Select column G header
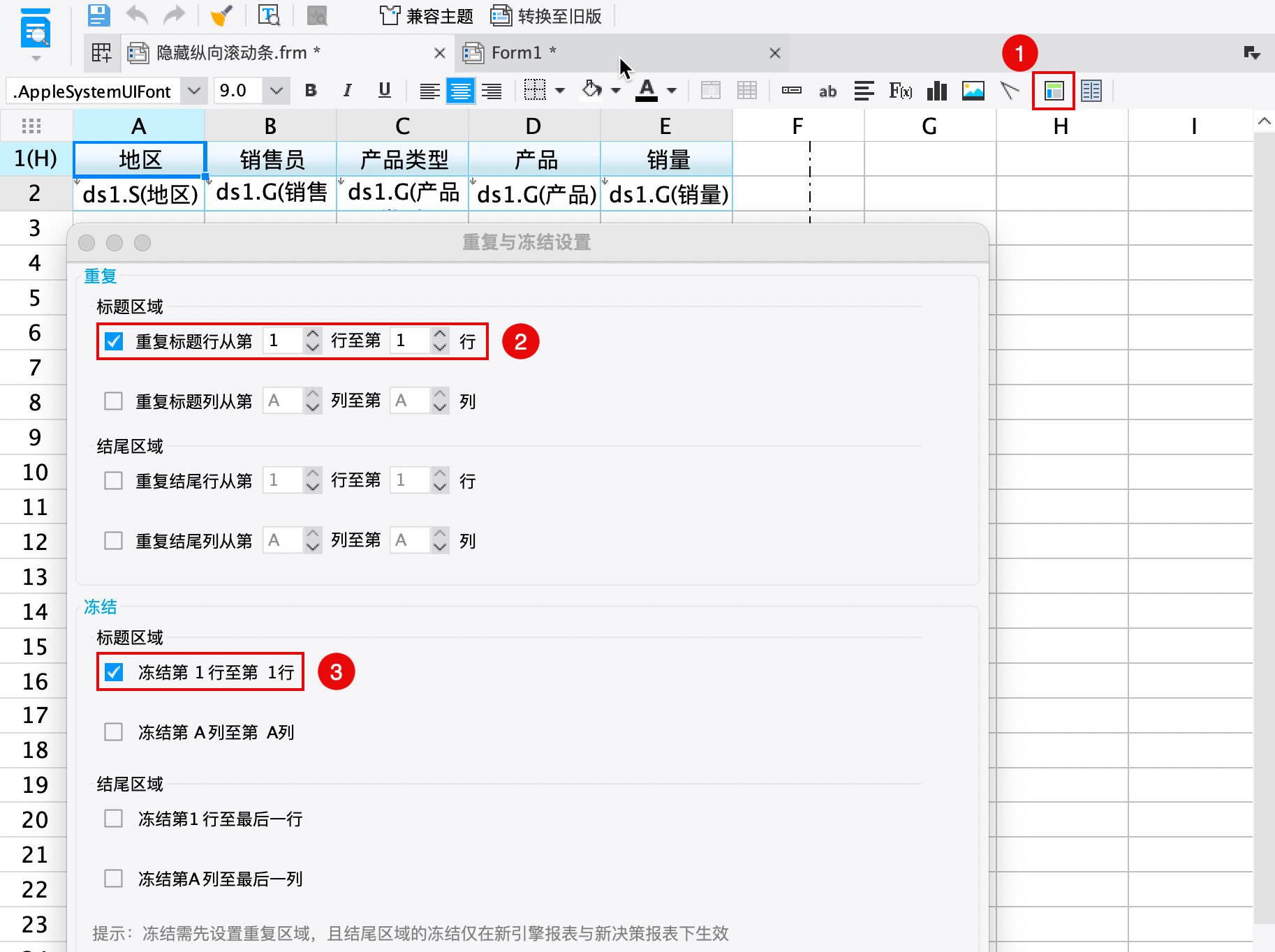 pos(930,126)
